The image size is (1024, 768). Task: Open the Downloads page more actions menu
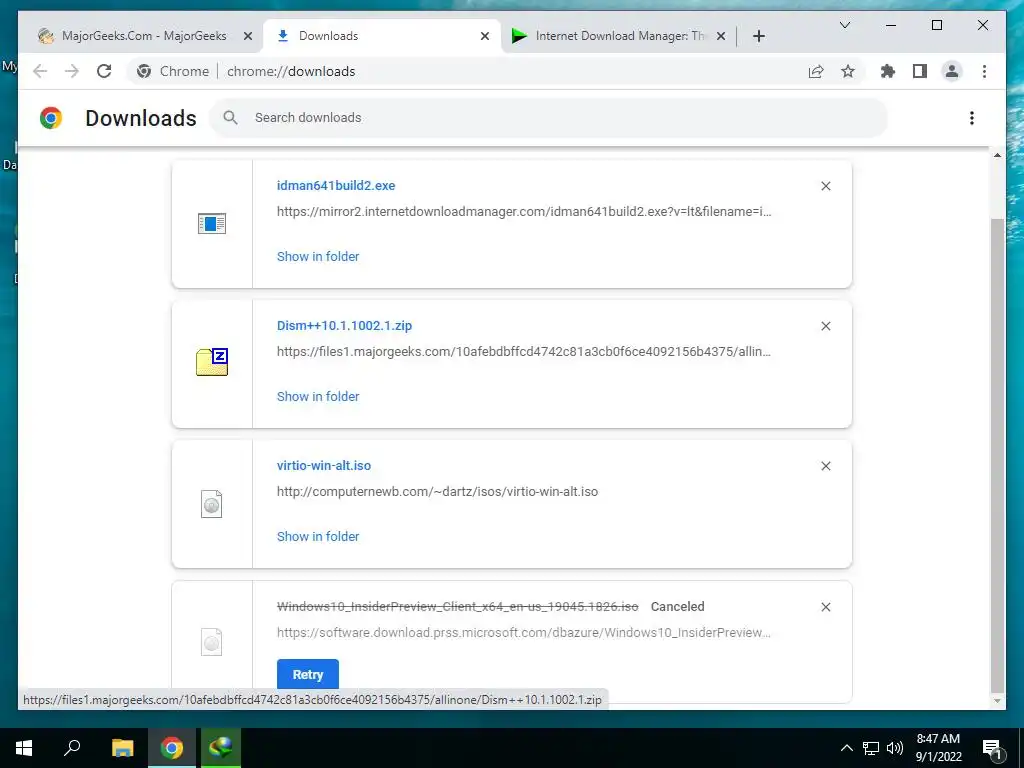pyautogui.click(x=972, y=118)
